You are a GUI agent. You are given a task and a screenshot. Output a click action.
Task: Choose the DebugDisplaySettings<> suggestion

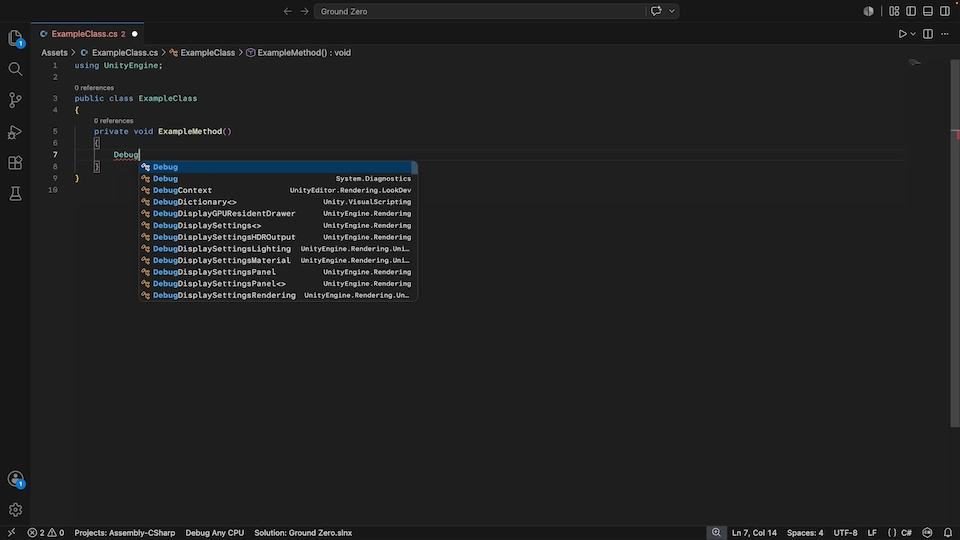coord(278,225)
